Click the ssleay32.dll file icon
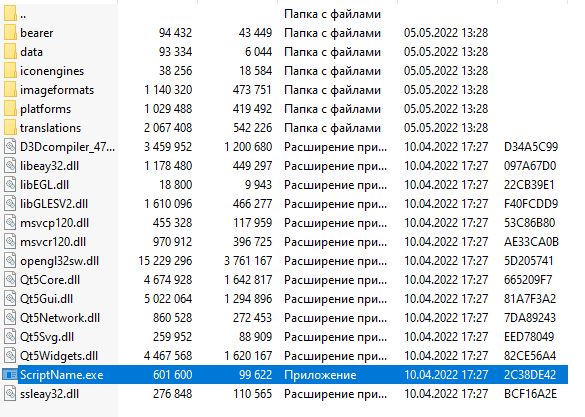585x417 pixels. (x=10, y=394)
